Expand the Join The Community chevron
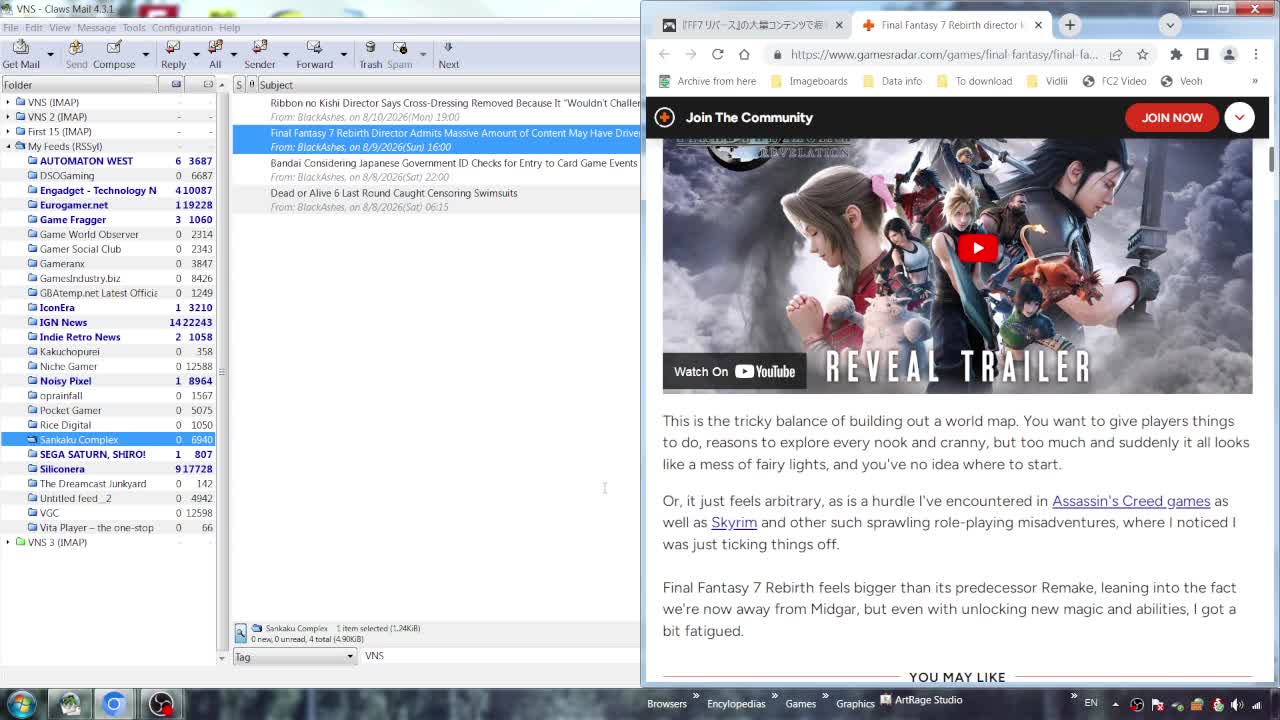This screenshot has width=1280, height=720. coord(1239,118)
